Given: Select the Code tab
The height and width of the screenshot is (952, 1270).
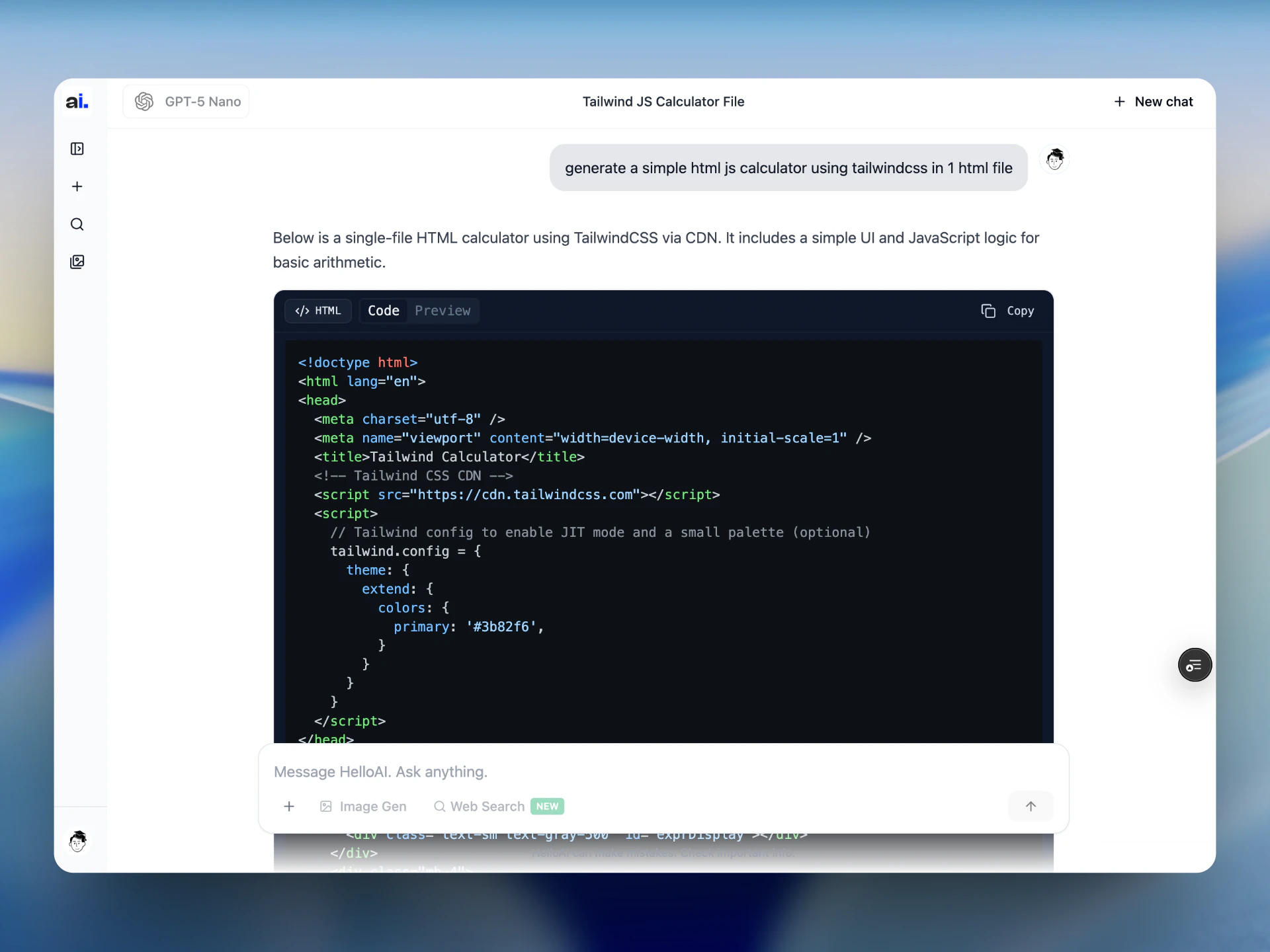Looking at the screenshot, I should pyautogui.click(x=383, y=311).
